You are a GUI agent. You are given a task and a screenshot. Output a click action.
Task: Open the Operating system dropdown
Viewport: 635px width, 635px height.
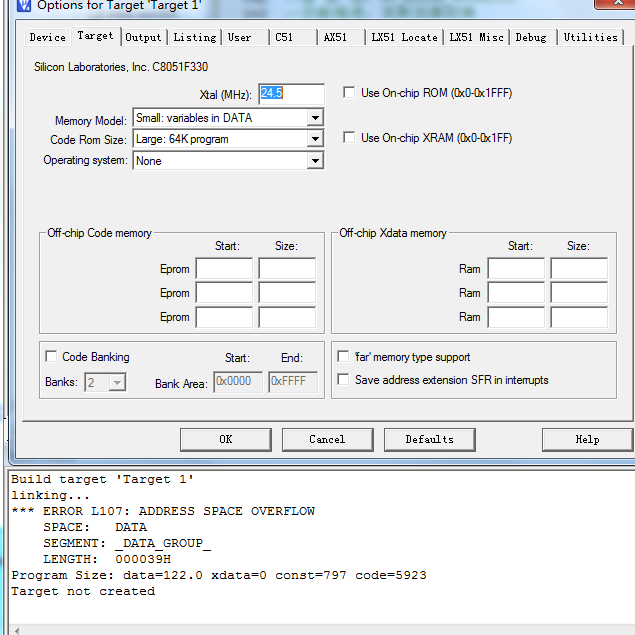pyautogui.click(x=228, y=161)
